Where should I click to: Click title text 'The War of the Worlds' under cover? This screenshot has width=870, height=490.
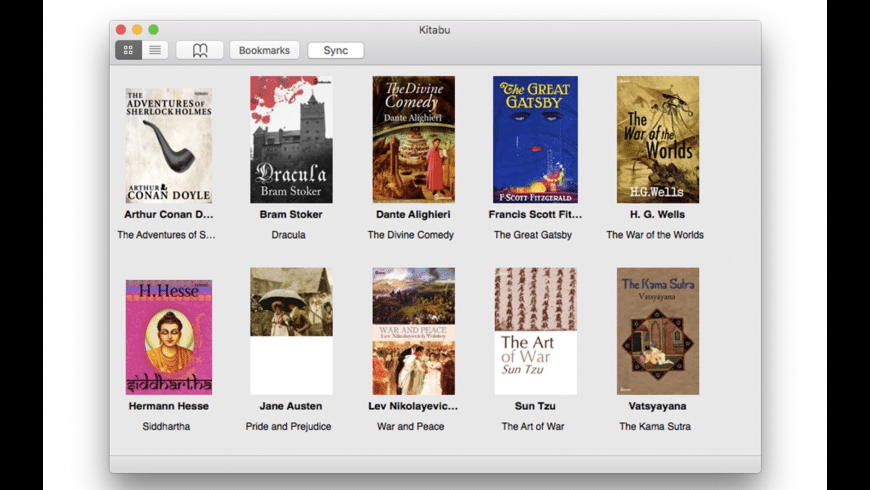pyautogui.click(x=655, y=235)
